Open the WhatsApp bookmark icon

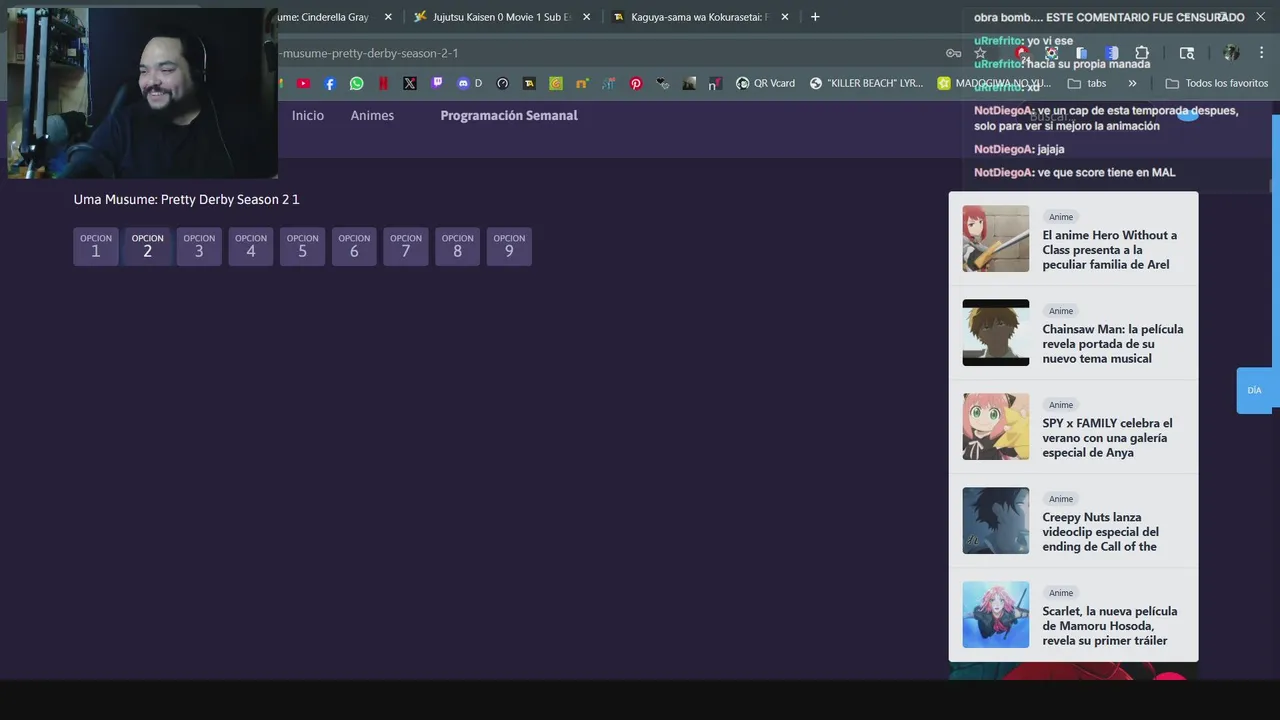357,84
